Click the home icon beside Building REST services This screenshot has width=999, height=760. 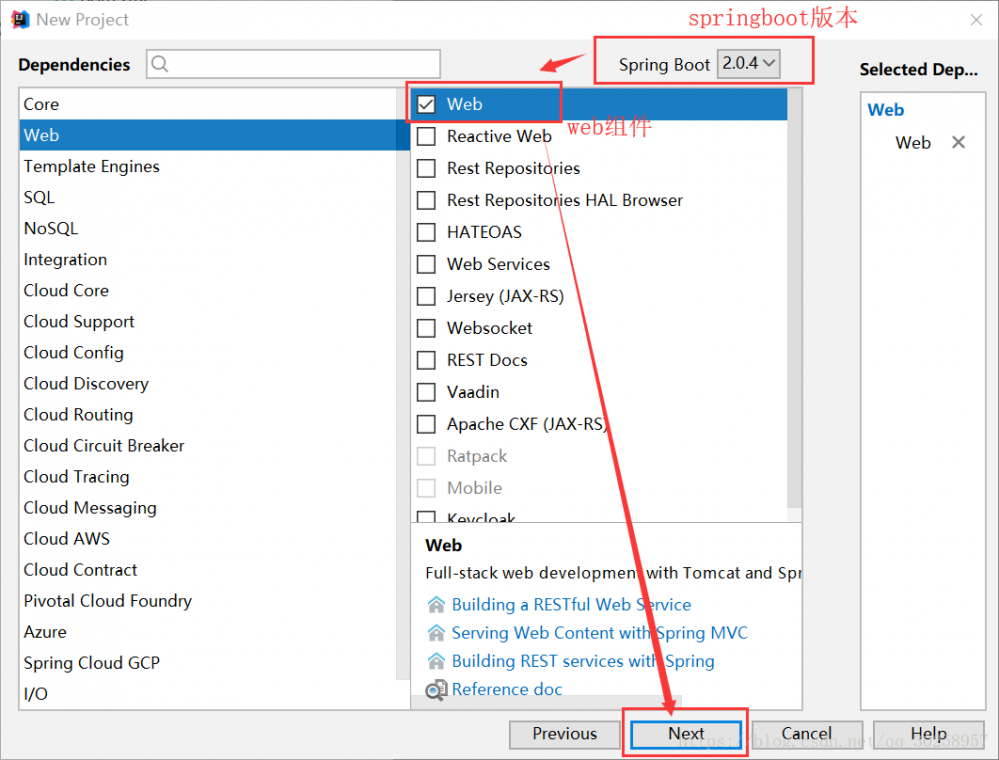[436, 661]
